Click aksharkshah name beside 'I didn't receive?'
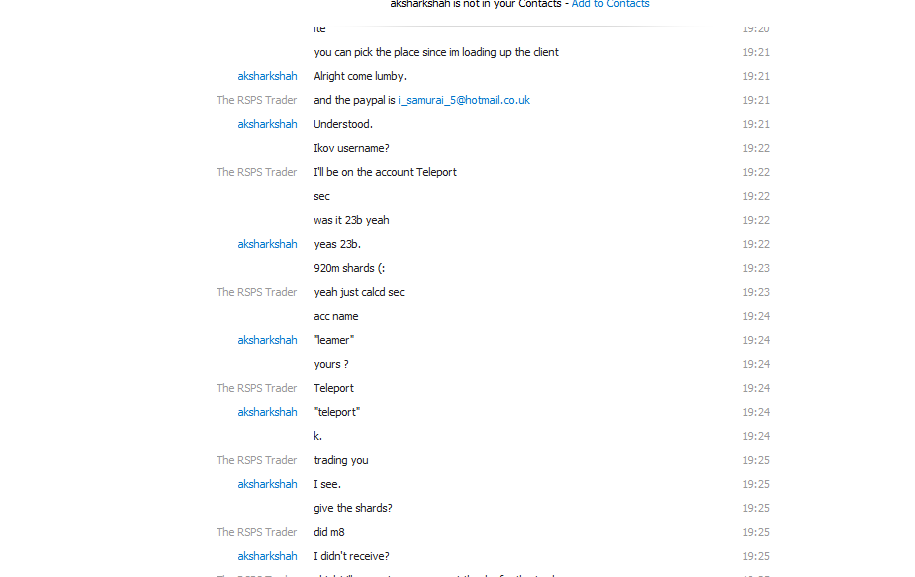 [267, 557]
